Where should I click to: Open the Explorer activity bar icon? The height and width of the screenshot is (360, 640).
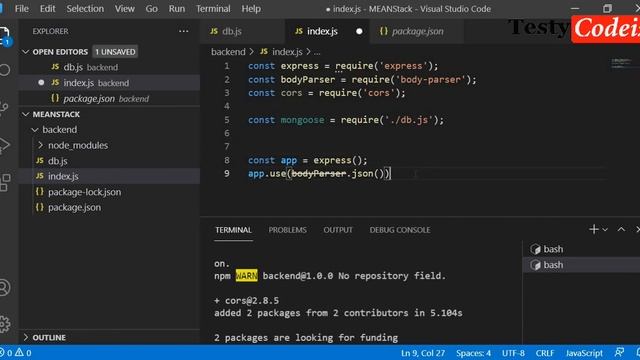(4, 36)
